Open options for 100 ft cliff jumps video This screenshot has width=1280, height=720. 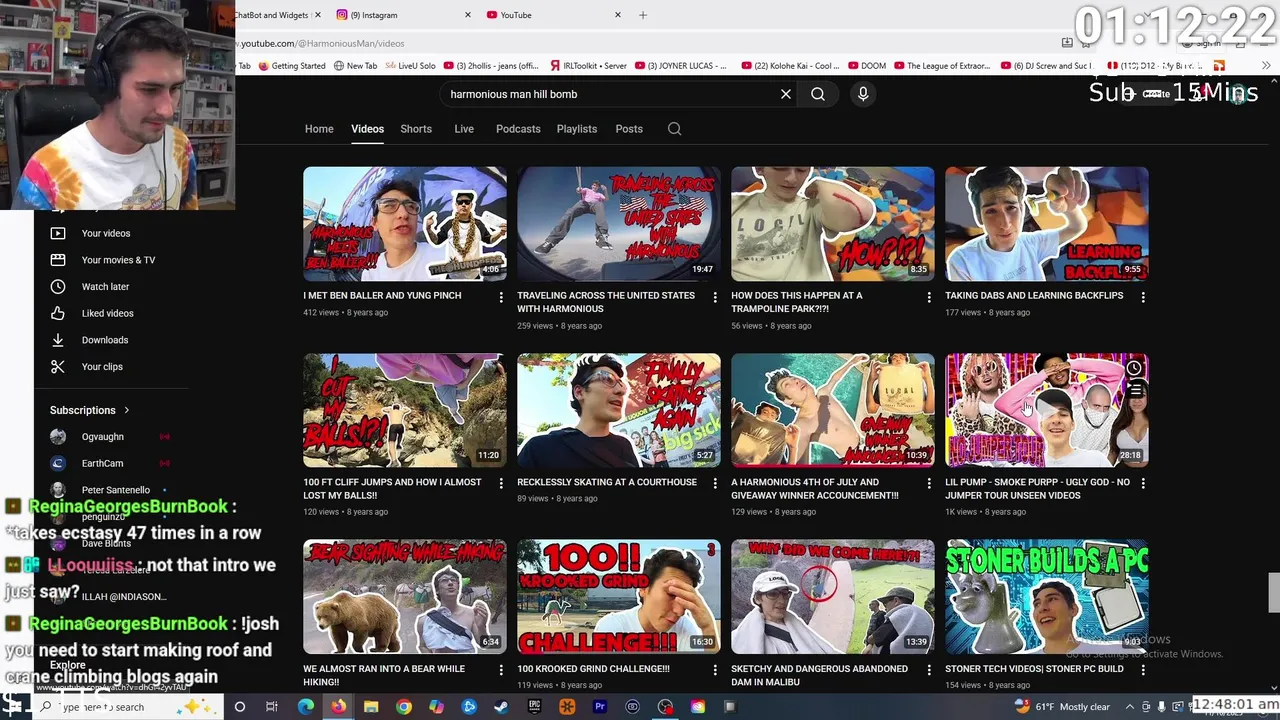[x=501, y=484]
